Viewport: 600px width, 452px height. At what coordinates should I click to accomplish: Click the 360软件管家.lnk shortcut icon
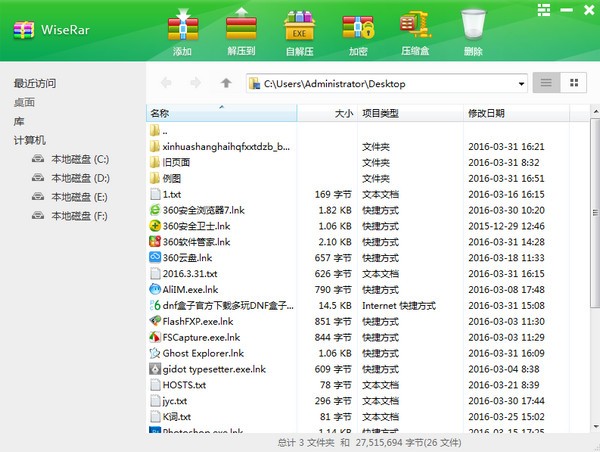pos(155,242)
